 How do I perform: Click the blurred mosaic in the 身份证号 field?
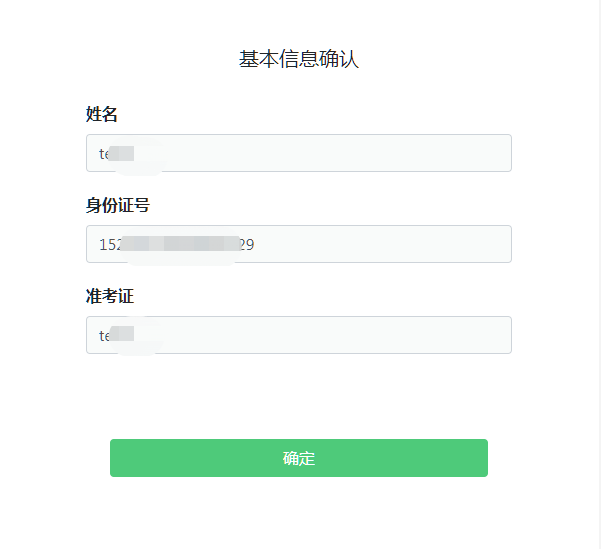(180, 243)
